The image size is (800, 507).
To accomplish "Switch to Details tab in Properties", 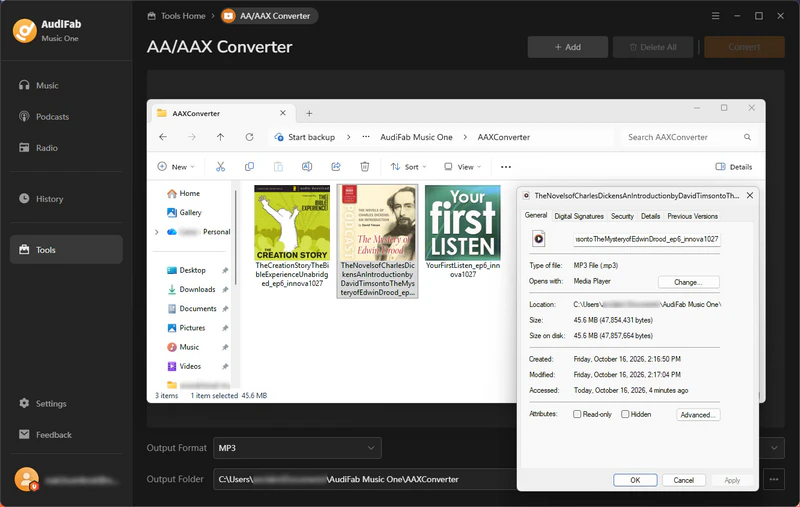I will pos(650,216).
